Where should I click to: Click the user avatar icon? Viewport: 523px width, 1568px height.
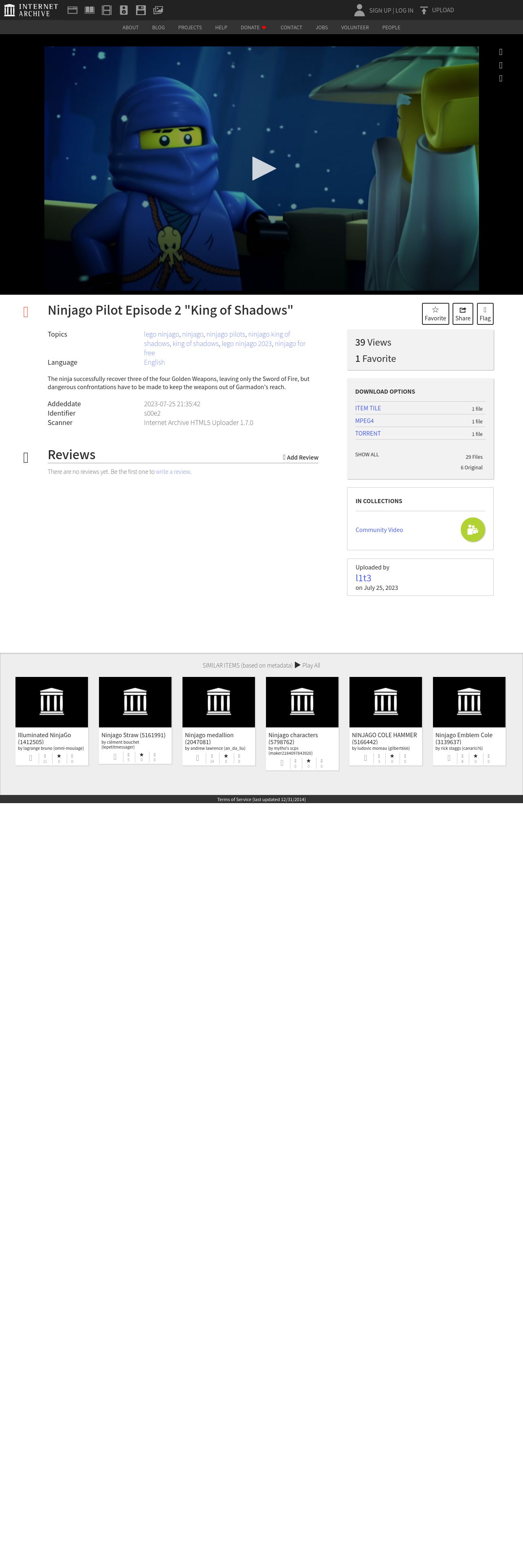pyautogui.click(x=359, y=10)
